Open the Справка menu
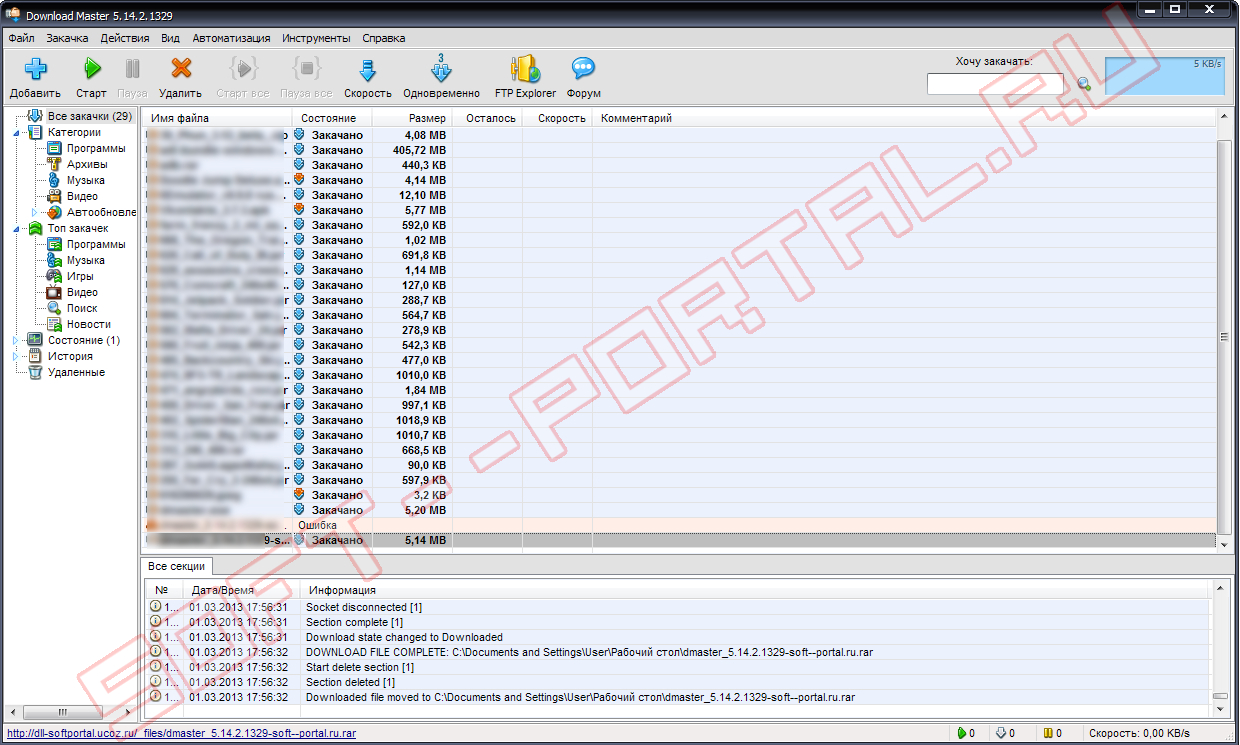Viewport: 1240px width, 745px height. click(x=384, y=38)
